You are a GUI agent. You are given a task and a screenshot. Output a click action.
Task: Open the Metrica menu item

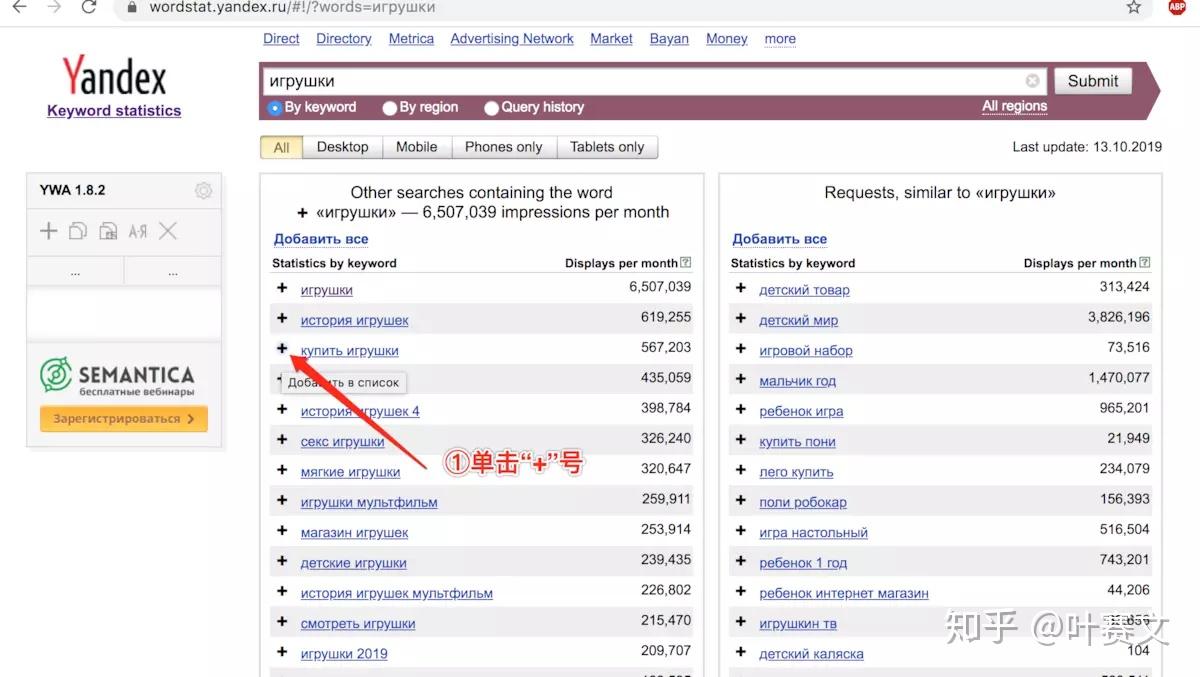pos(410,38)
